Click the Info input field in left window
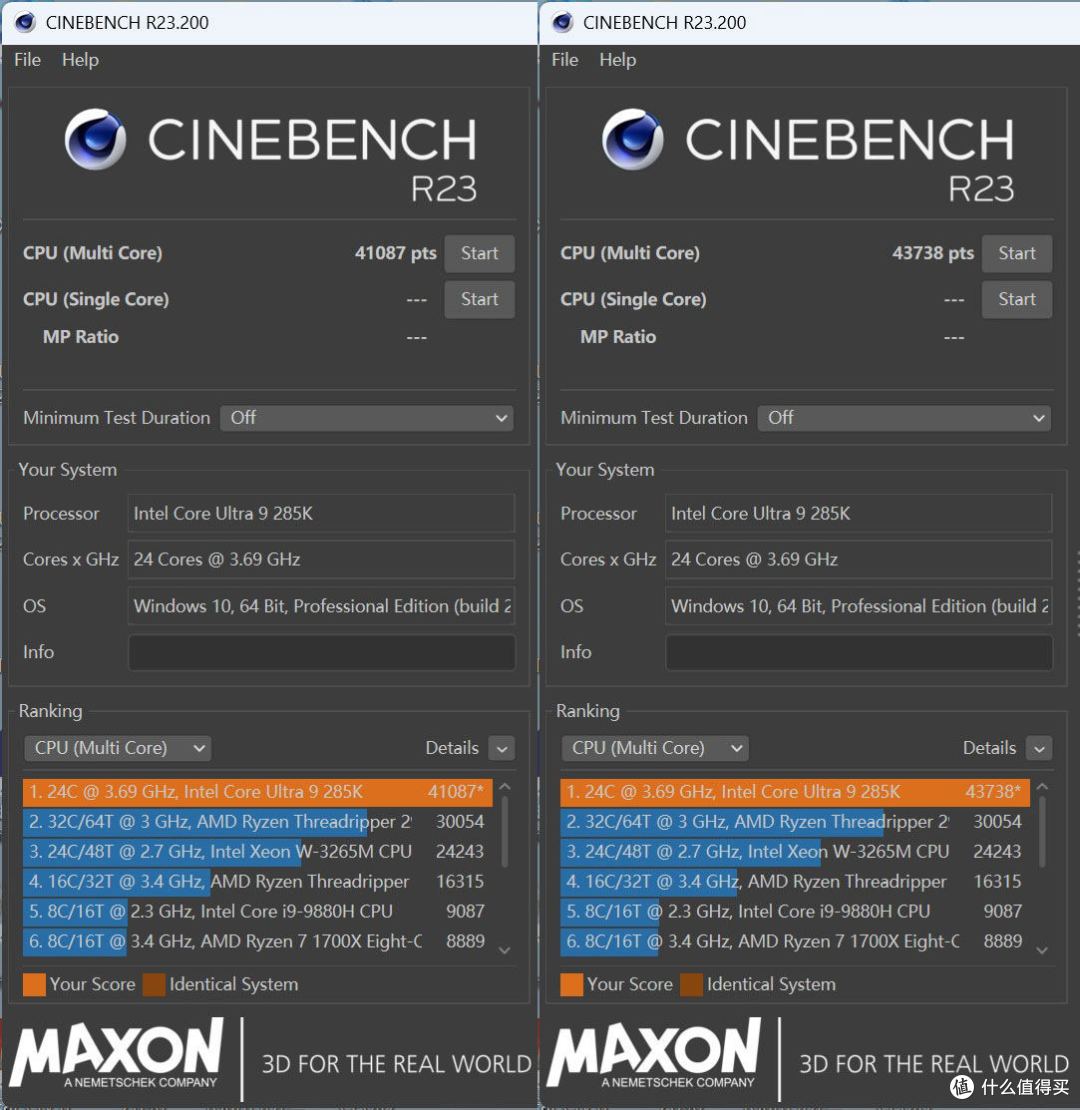This screenshot has width=1080, height=1110. [321, 652]
